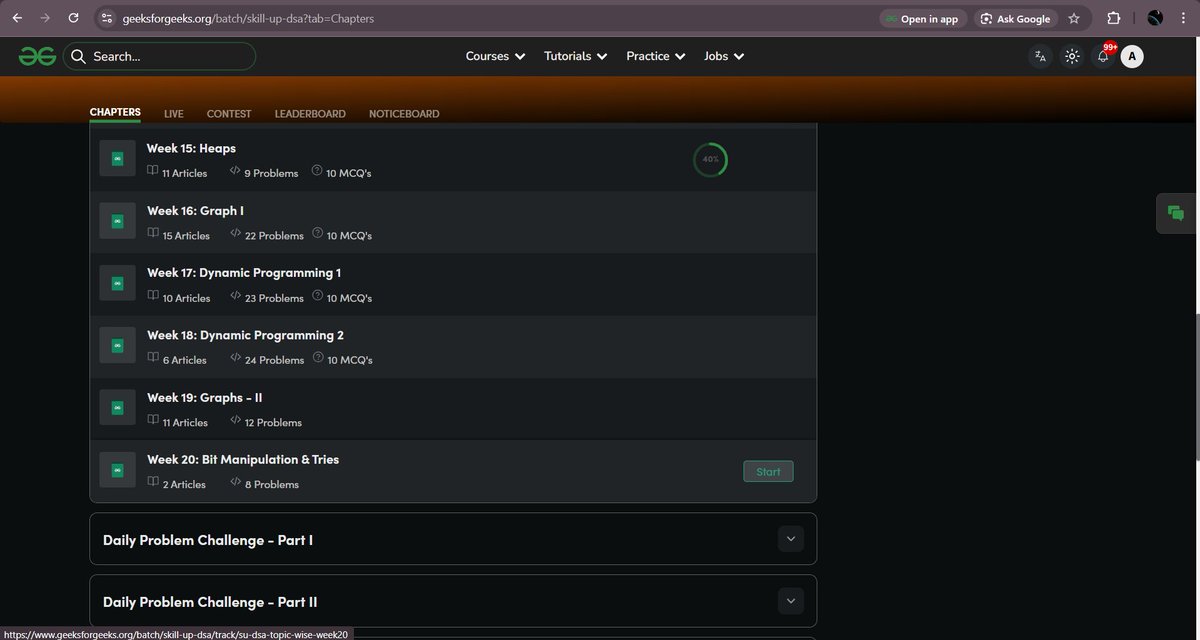The width and height of the screenshot is (1200, 640).
Task: Open Week 16: Graph I chapter title
Action: 195,211
